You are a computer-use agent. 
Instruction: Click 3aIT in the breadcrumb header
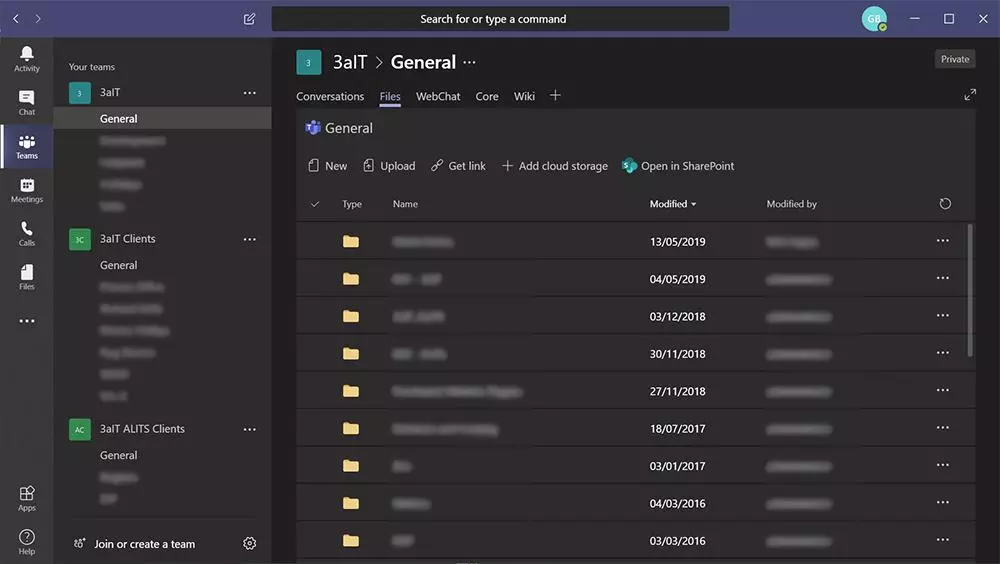350,63
